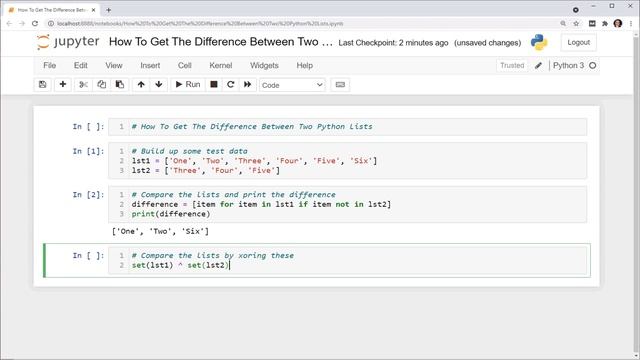Restart the kernel icon
The image size is (640, 360).
231,84
